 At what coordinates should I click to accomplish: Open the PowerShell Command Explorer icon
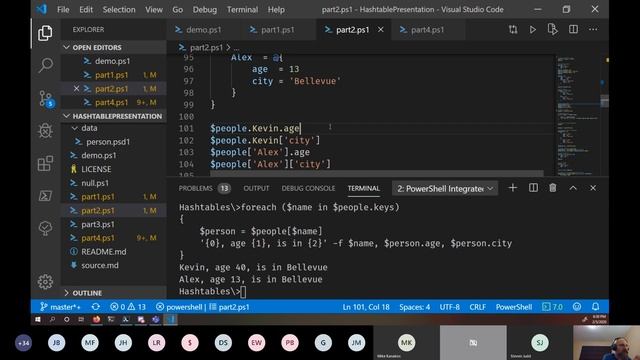point(45,196)
